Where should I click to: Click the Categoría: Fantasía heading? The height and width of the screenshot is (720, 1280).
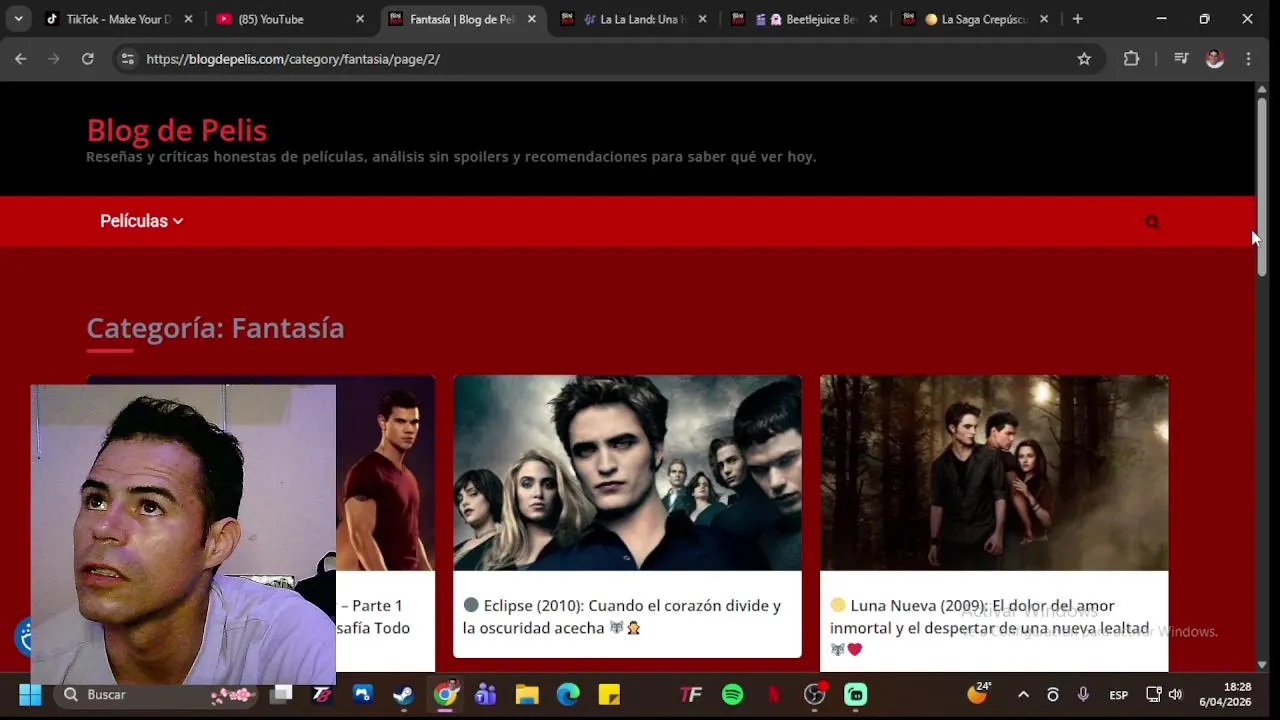pos(215,328)
